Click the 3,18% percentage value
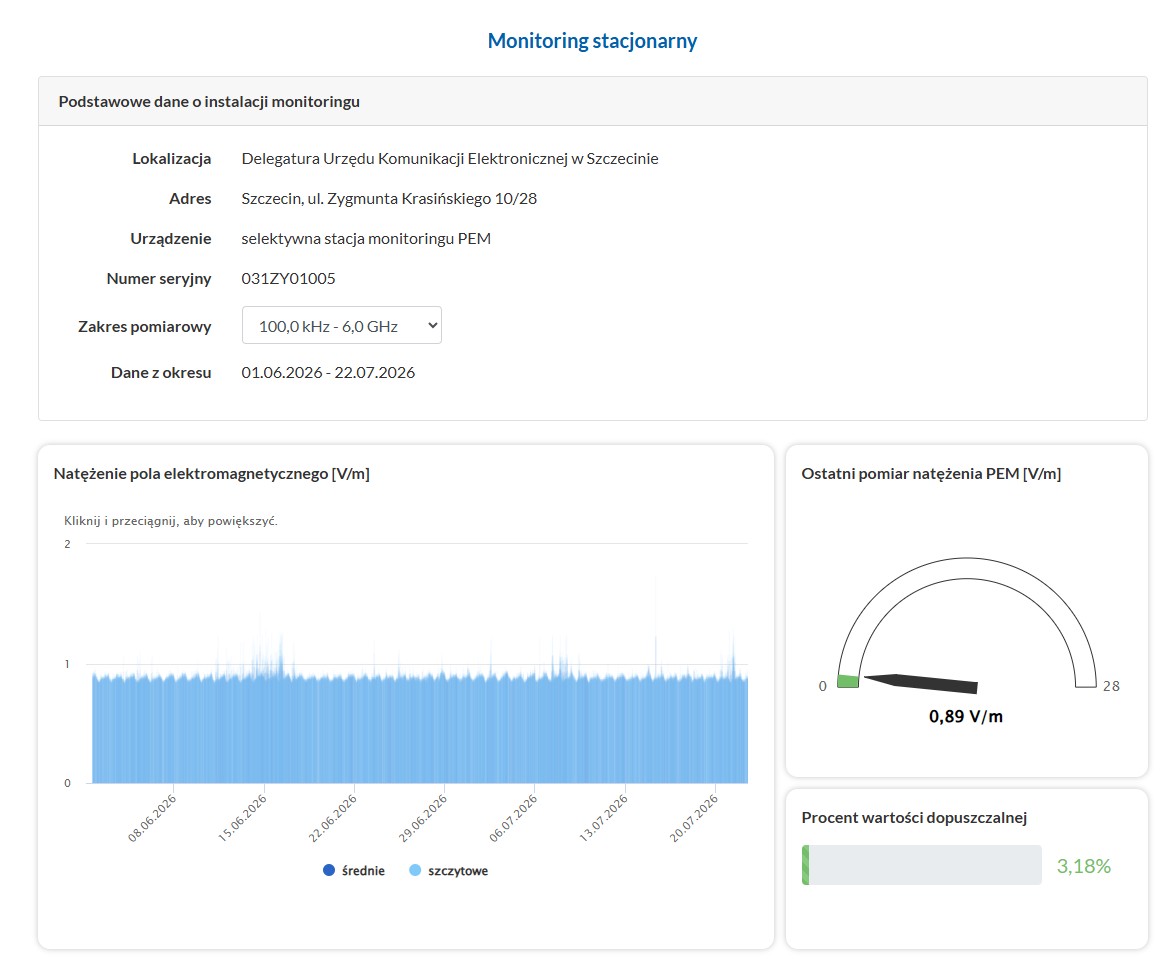Viewport: 1173px width, 973px height. point(1083,866)
